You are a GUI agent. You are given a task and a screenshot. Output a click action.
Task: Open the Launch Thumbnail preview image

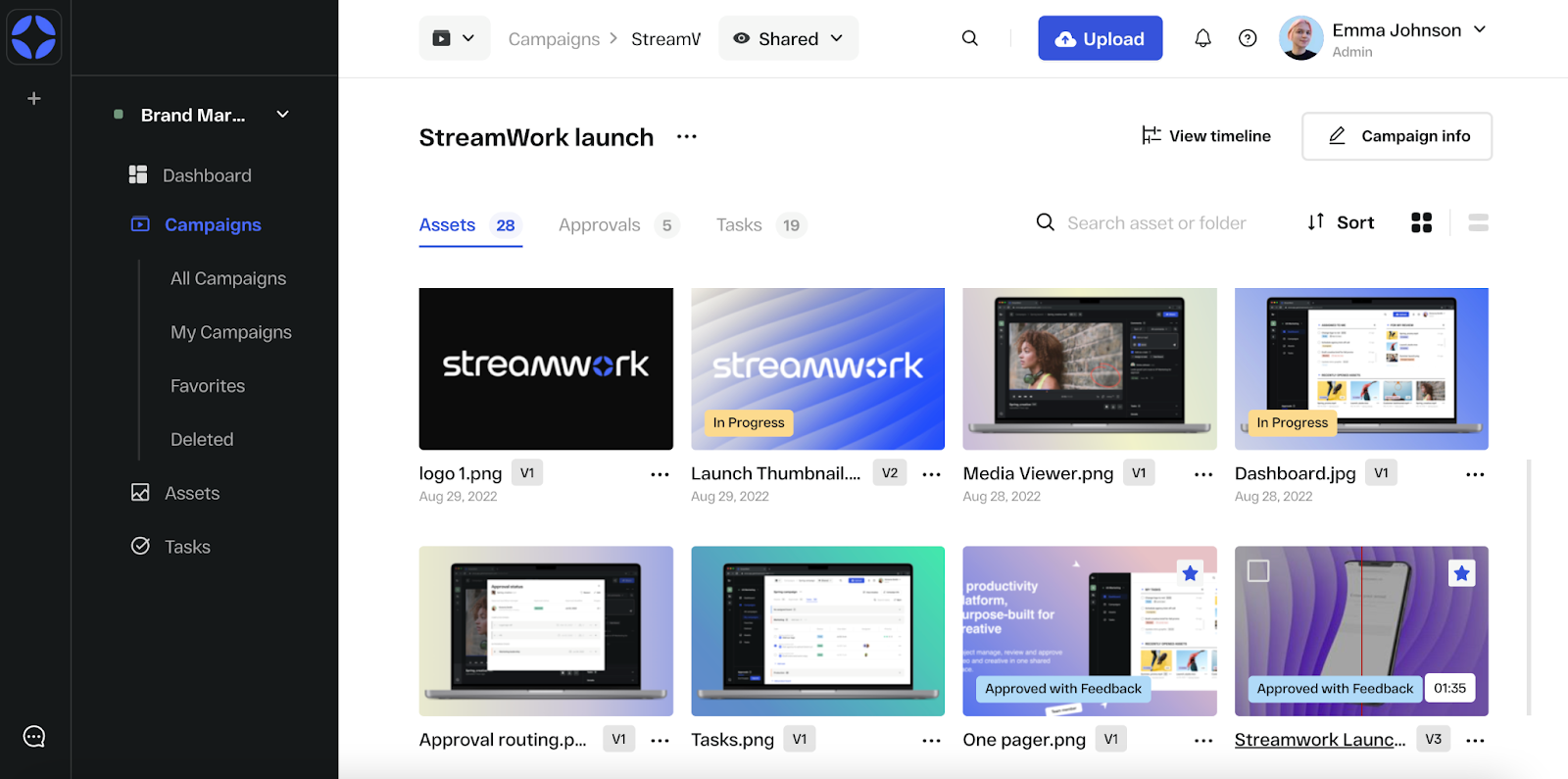coord(817,368)
